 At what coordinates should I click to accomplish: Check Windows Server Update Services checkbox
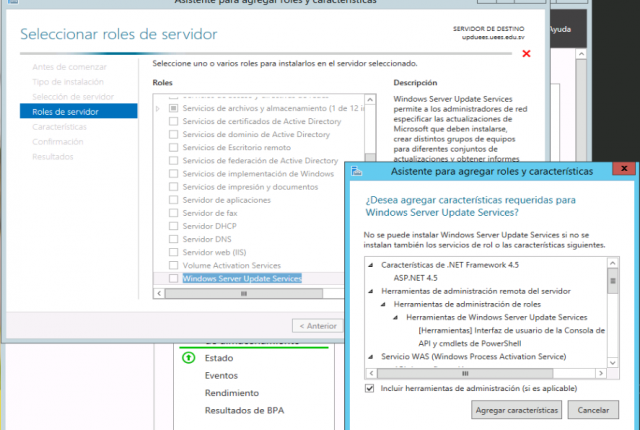pyautogui.click(x=173, y=278)
